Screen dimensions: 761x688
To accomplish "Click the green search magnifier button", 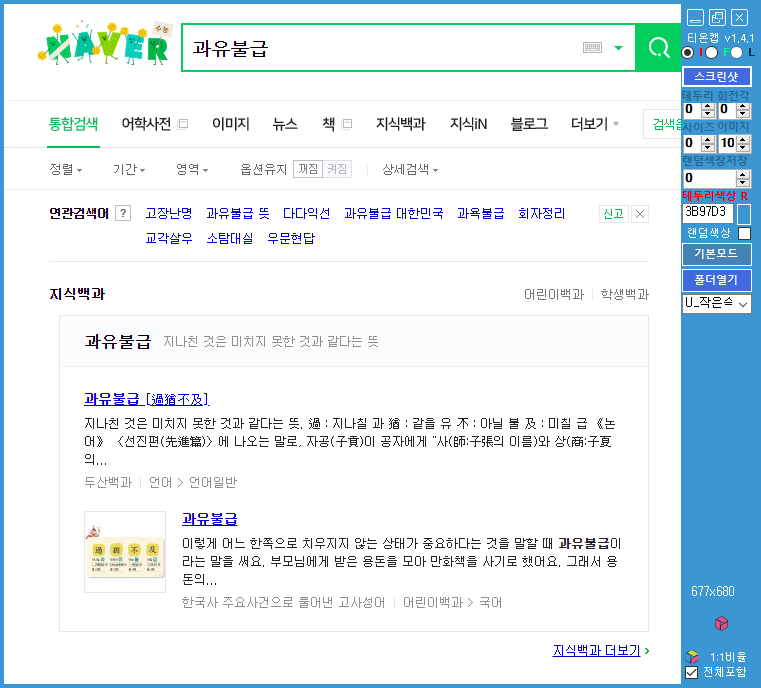I will (x=658, y=48).
